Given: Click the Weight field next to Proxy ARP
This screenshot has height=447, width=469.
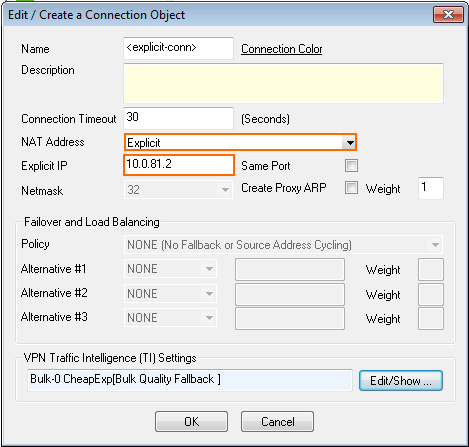Looking at the screenshot, I should (x=431, y=188).
